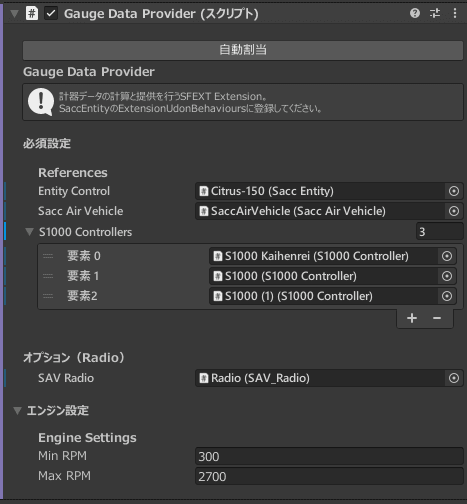Click the Max RPM value field
This screenshot has height=504, width=467.
click(x=329, y=476)
